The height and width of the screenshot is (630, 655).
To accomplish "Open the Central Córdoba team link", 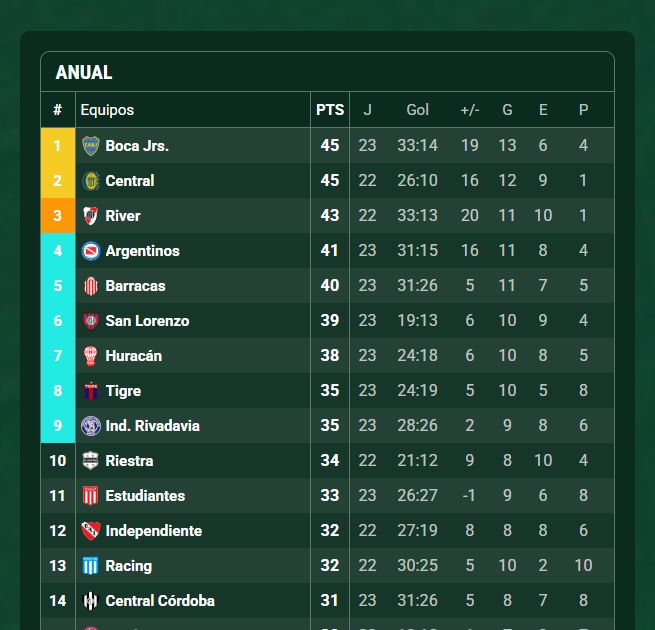I will pyautogui.click(x=160, y=601).
